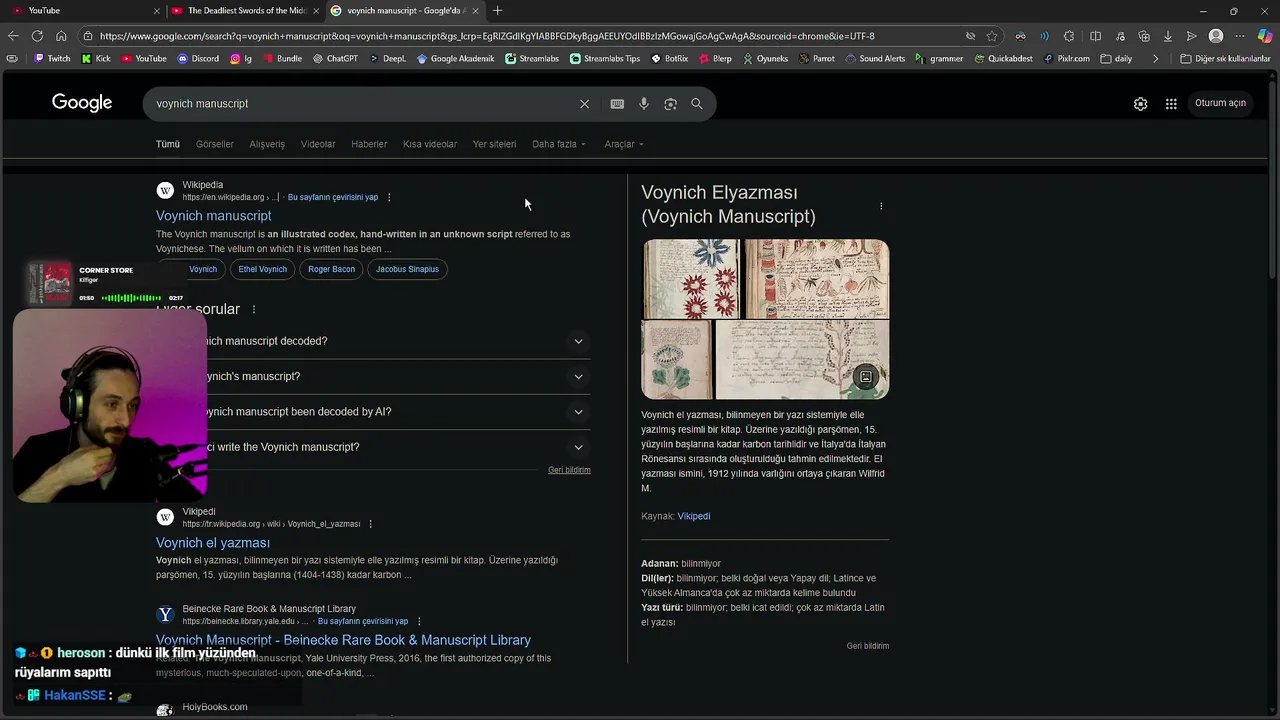Switch to the 'Haberler' tab
1280x720 pixels.
[369, 144]
